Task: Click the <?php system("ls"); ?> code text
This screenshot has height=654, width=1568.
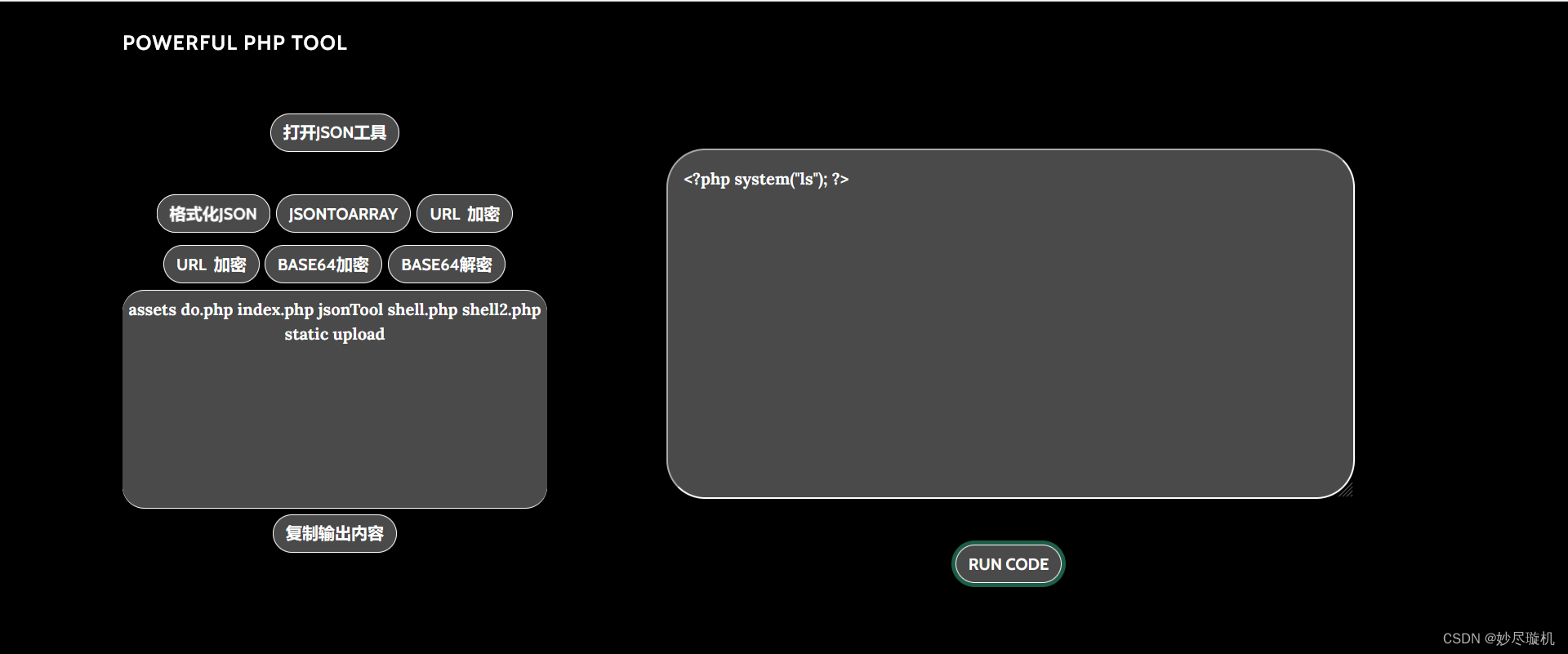Action: pos(766,179)
